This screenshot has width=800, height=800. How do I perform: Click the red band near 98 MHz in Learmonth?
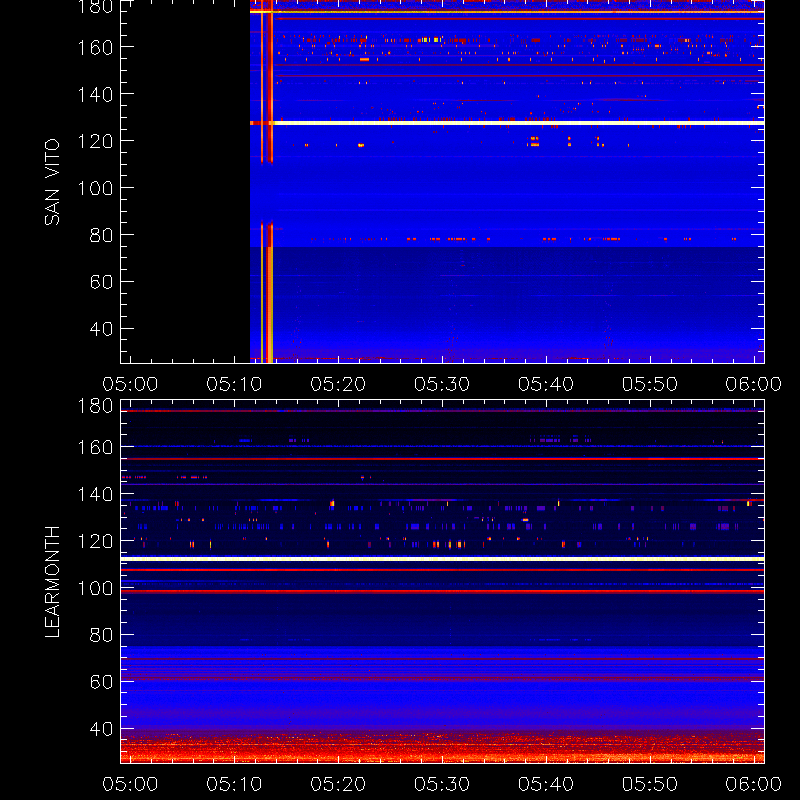click(442, 591)
